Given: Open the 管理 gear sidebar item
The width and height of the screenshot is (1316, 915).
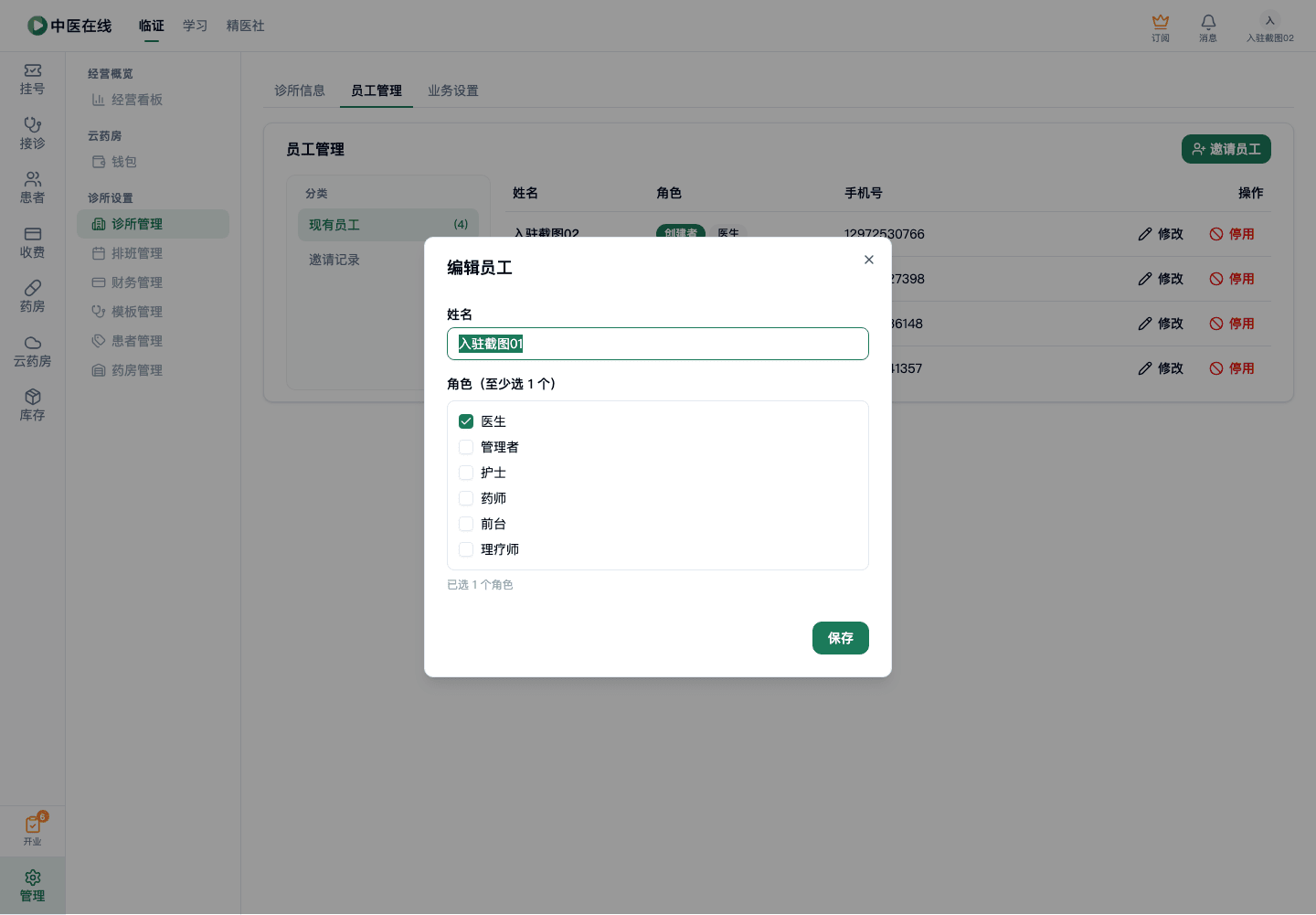Looking at the screenshot, I should point(32,886).
